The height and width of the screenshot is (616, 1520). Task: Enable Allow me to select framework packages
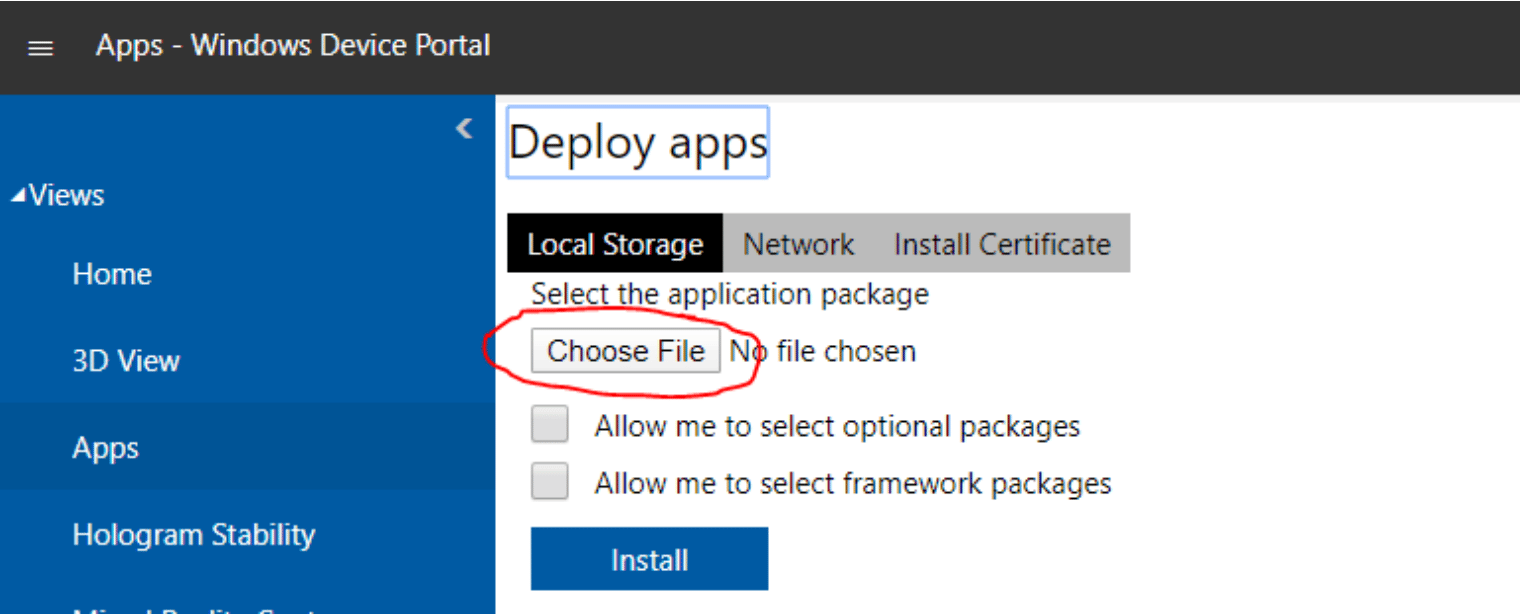pos(550,482)
